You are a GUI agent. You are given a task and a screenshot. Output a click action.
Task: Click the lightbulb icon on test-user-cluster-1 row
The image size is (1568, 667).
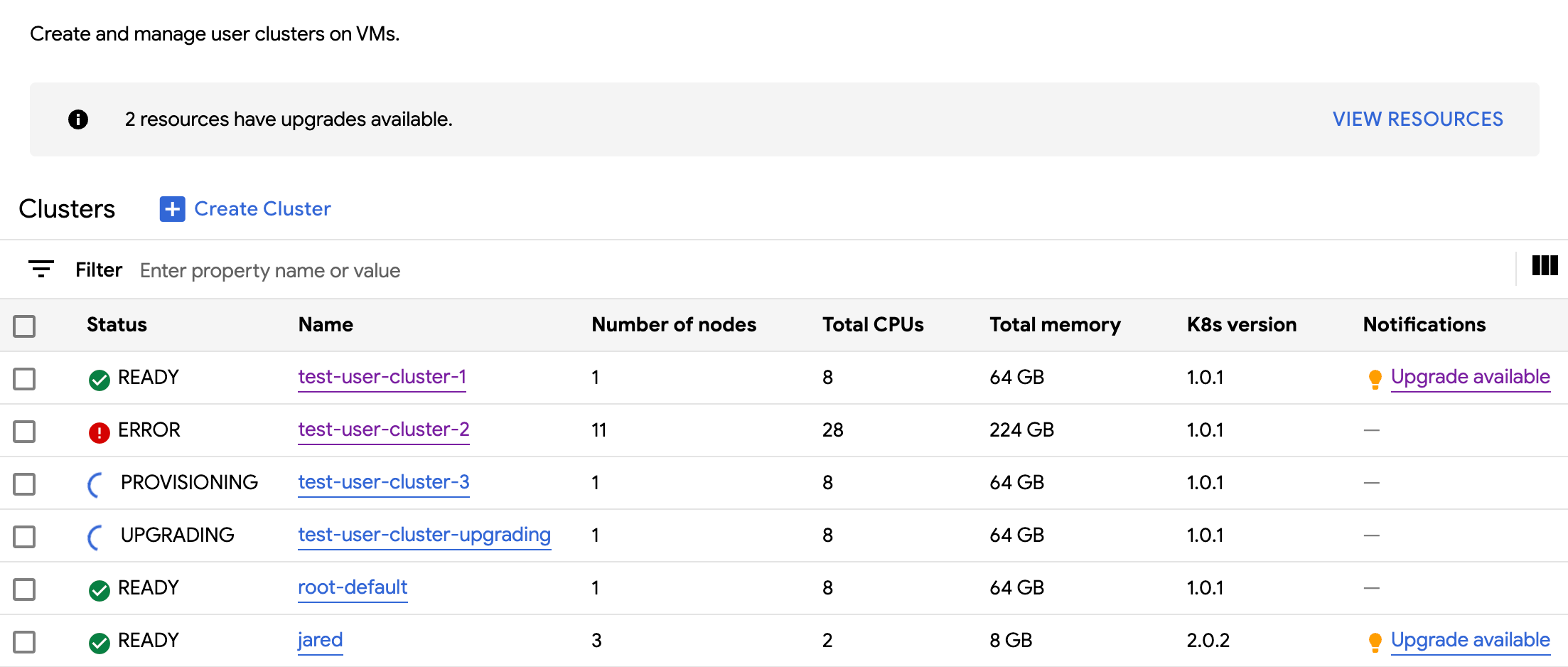[1375, 378]
